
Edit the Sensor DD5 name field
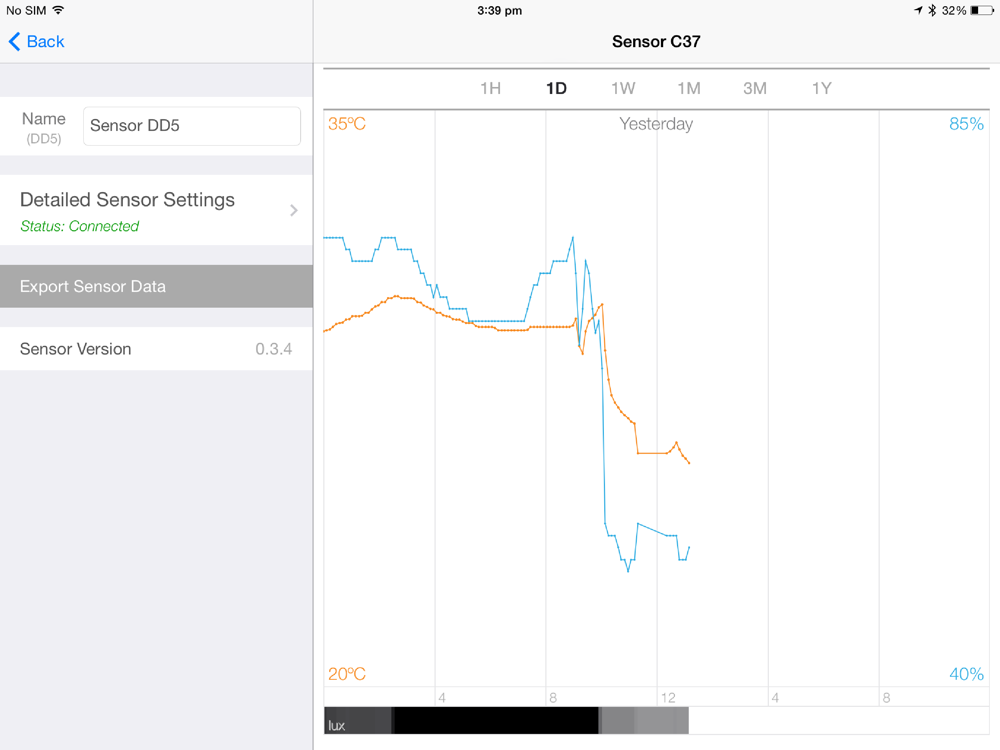click(x=191, y=126)
